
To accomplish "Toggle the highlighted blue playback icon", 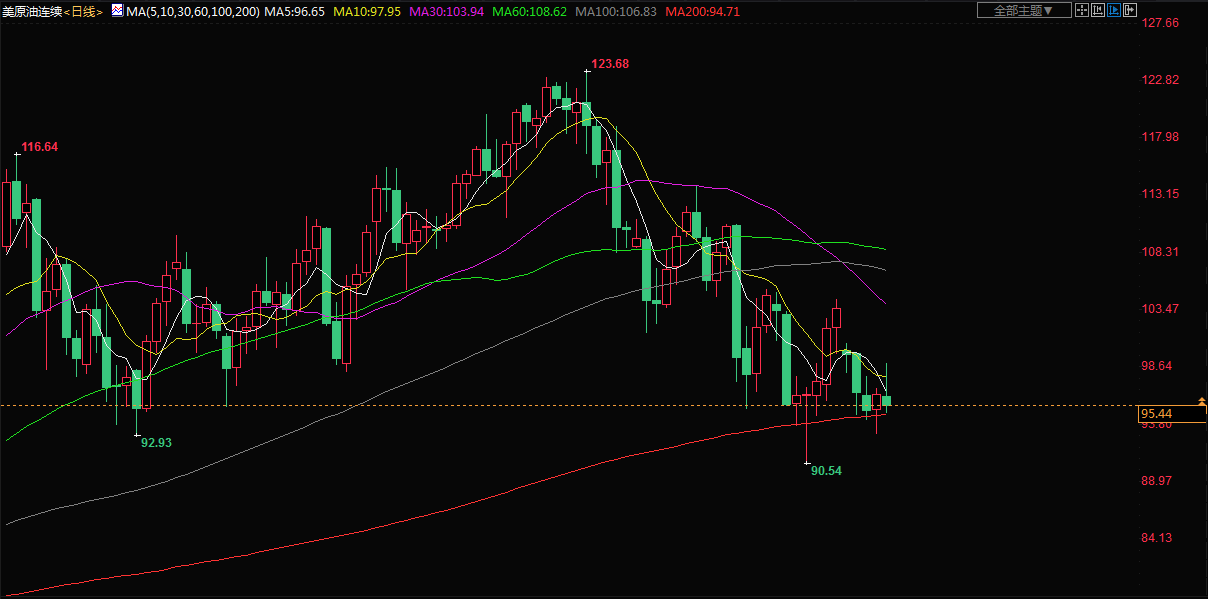I will point(1114,10).
